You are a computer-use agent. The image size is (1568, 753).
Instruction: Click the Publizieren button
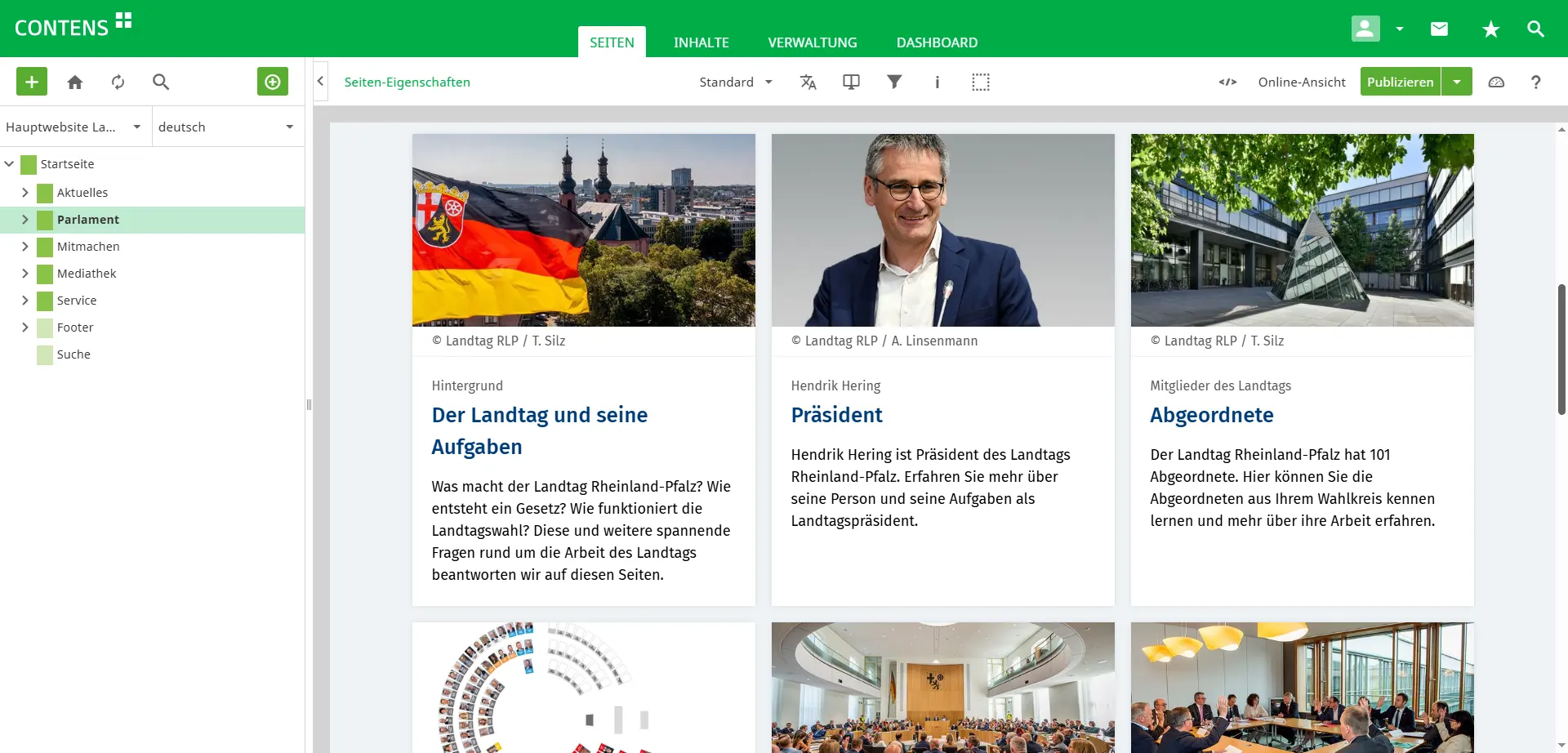(1400, 82)
